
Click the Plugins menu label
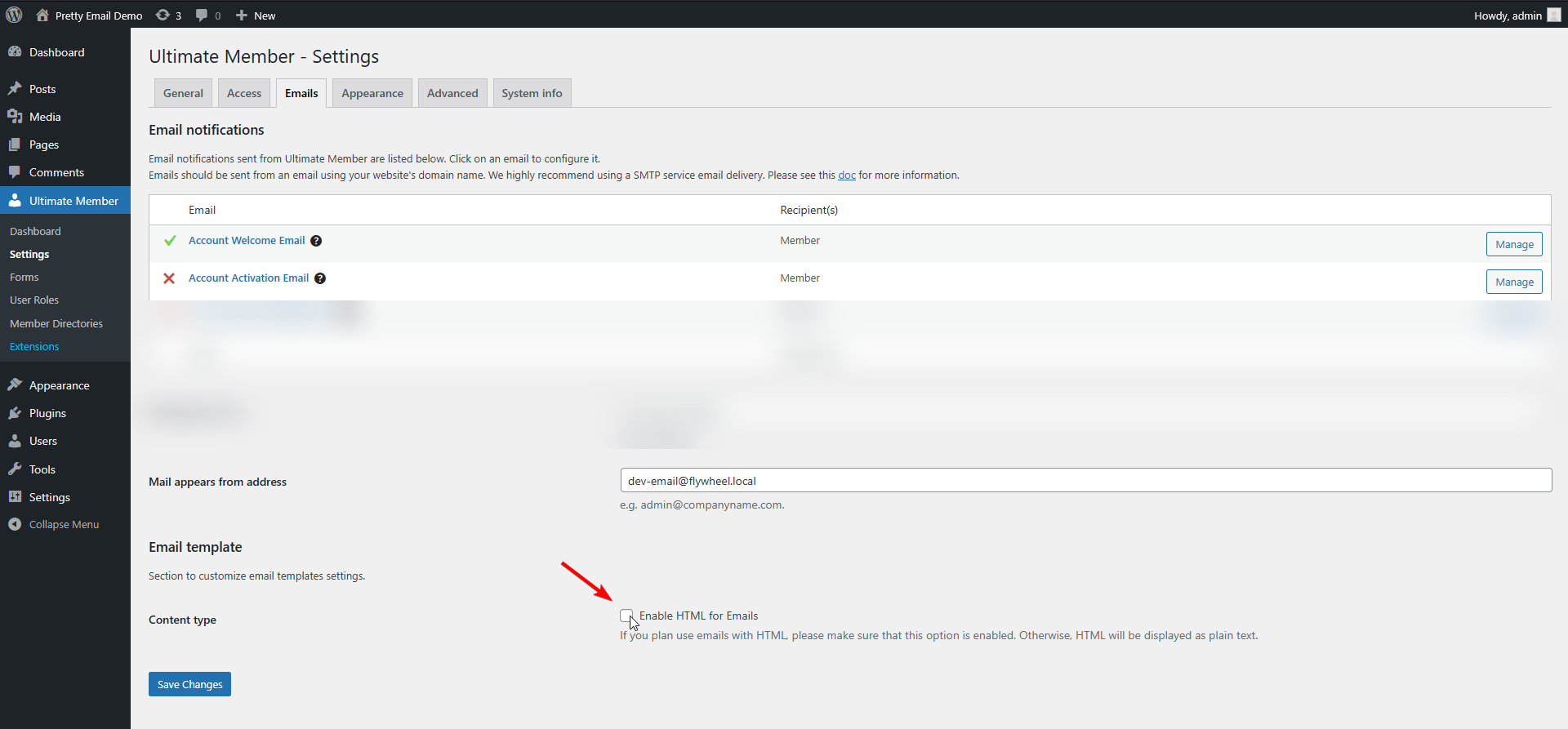coord(47,413)
